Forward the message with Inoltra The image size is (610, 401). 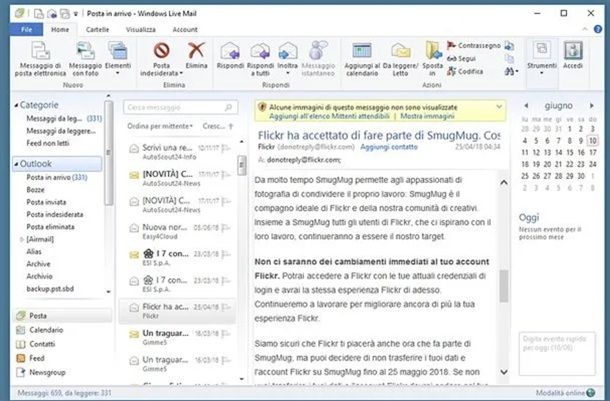pos(287,59)
